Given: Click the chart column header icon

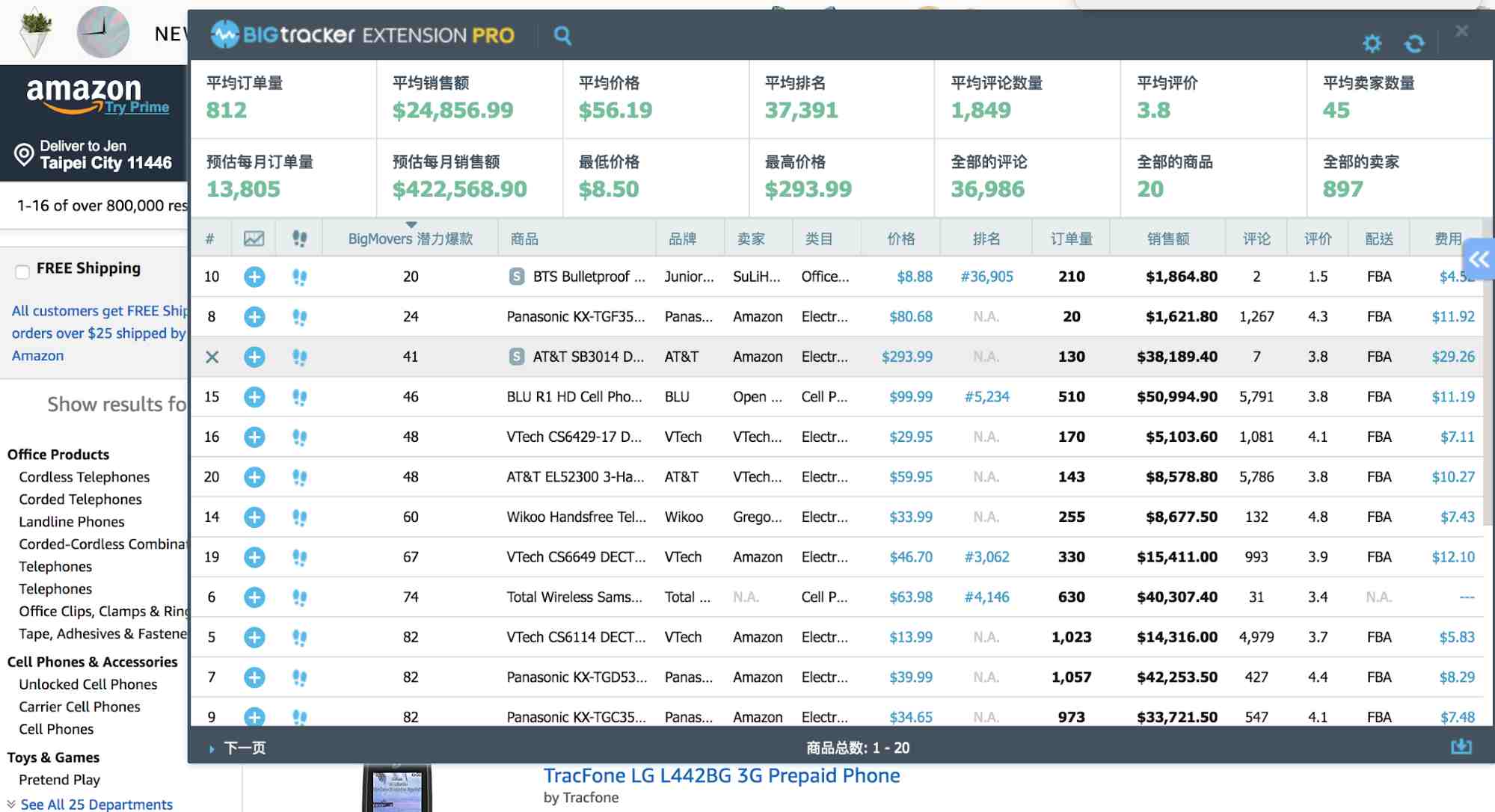Looking at the screenshot, I should pos(254,239).
